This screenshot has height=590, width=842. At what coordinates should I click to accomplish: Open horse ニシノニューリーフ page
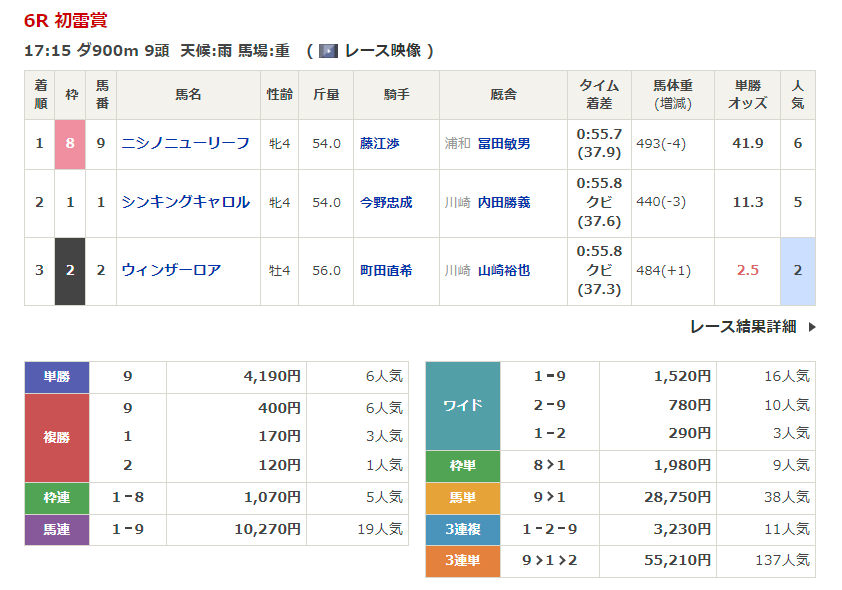point(186,144)
